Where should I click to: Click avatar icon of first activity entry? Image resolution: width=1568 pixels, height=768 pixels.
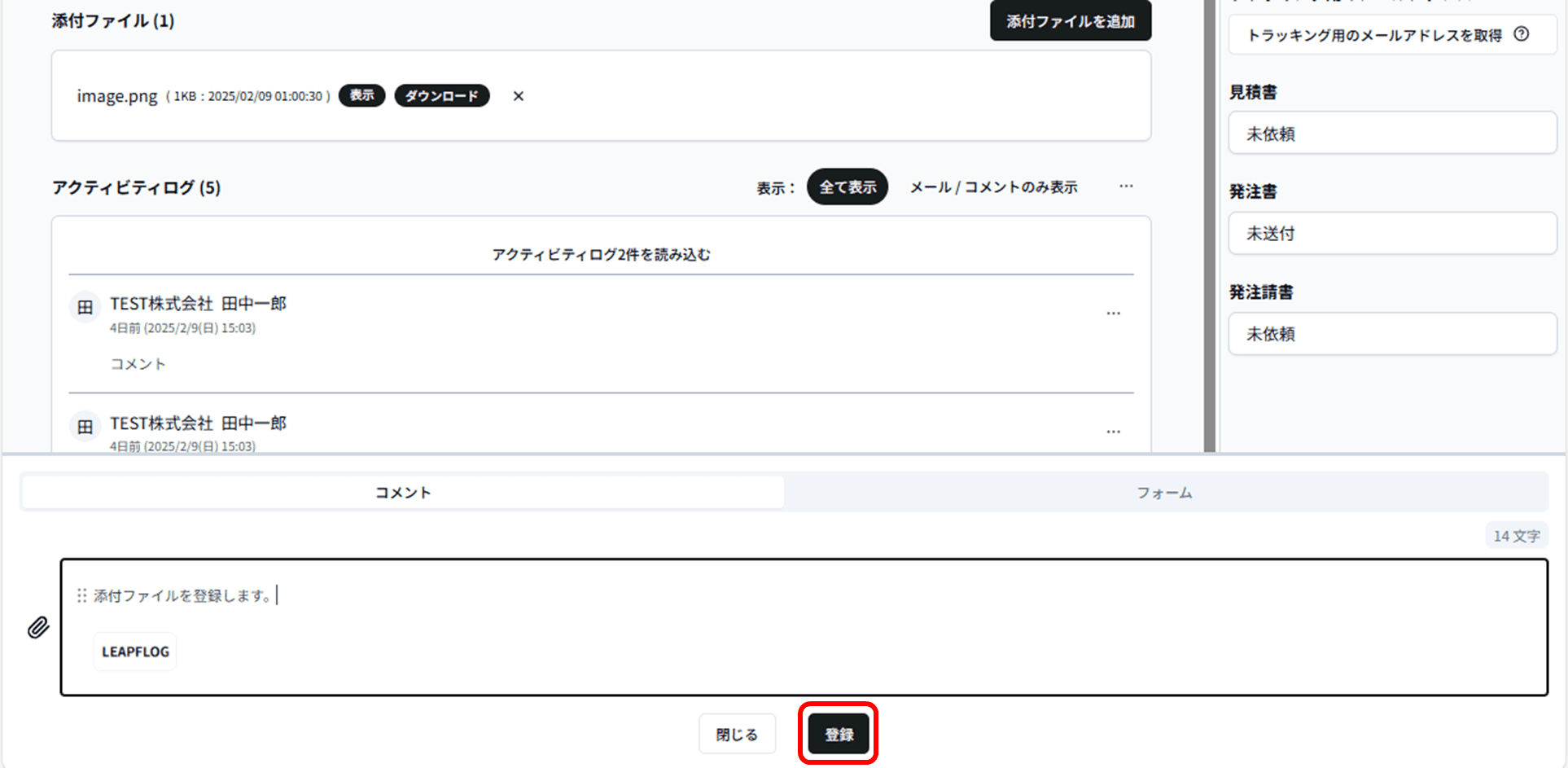click(x=85, y=308)
